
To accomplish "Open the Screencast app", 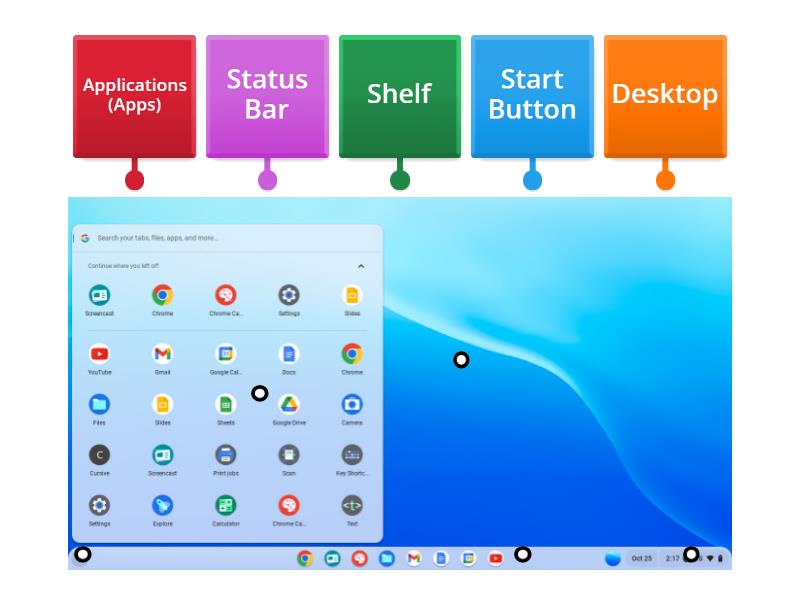I will [97, 293].
